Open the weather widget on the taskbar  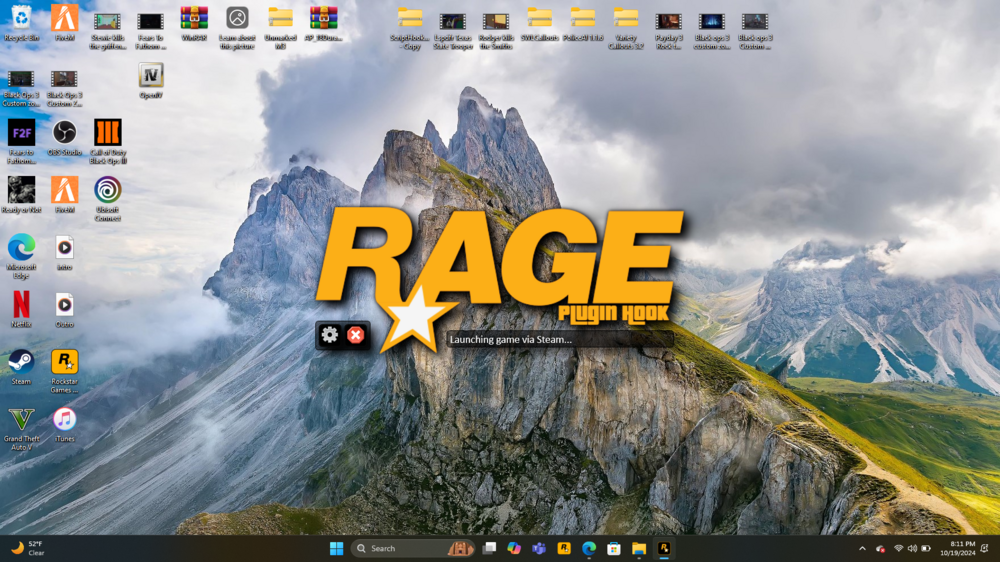coord(27,549)
